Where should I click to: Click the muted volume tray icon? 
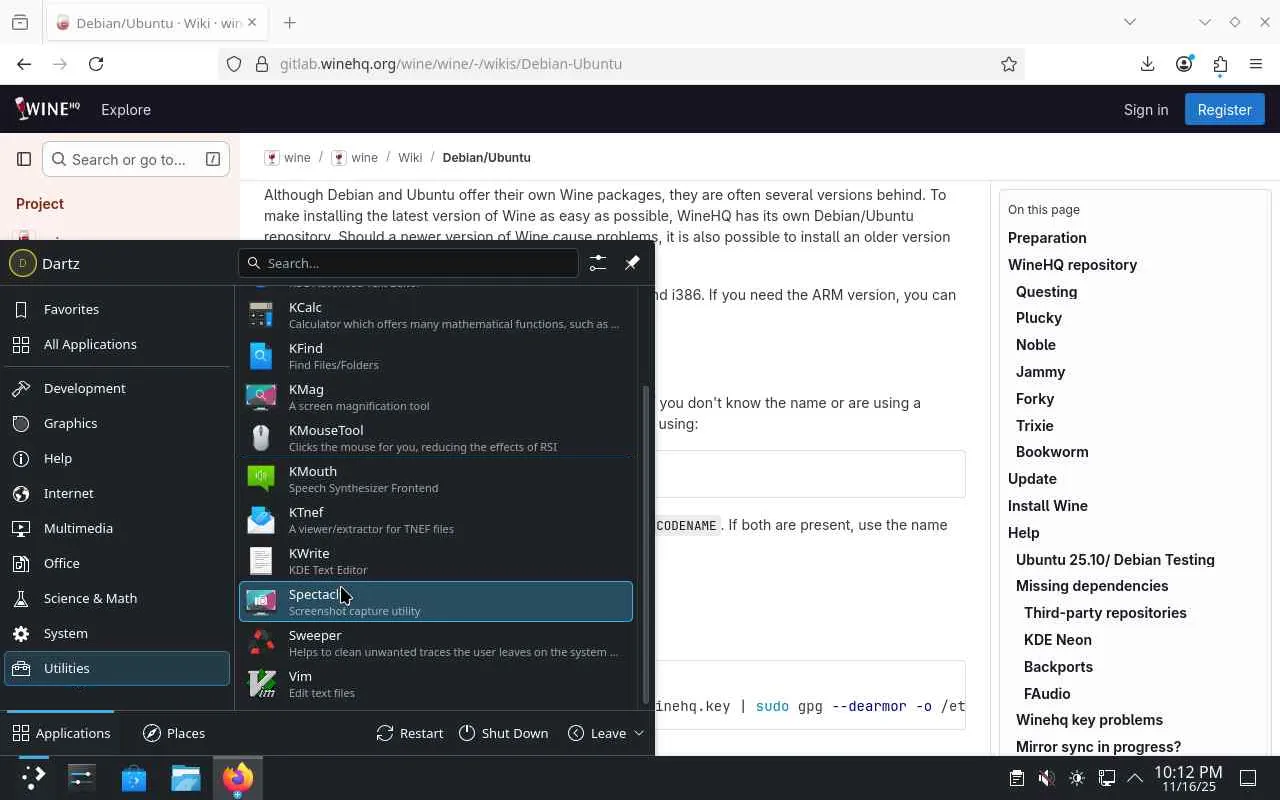point(1046,778)
